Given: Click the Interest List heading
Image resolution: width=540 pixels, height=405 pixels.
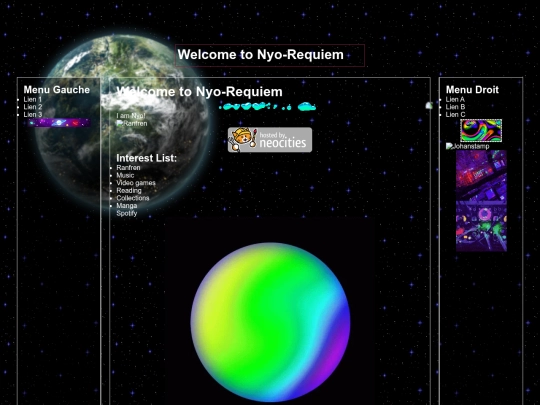Looking at the screenshot, I should tap(146, 158).
